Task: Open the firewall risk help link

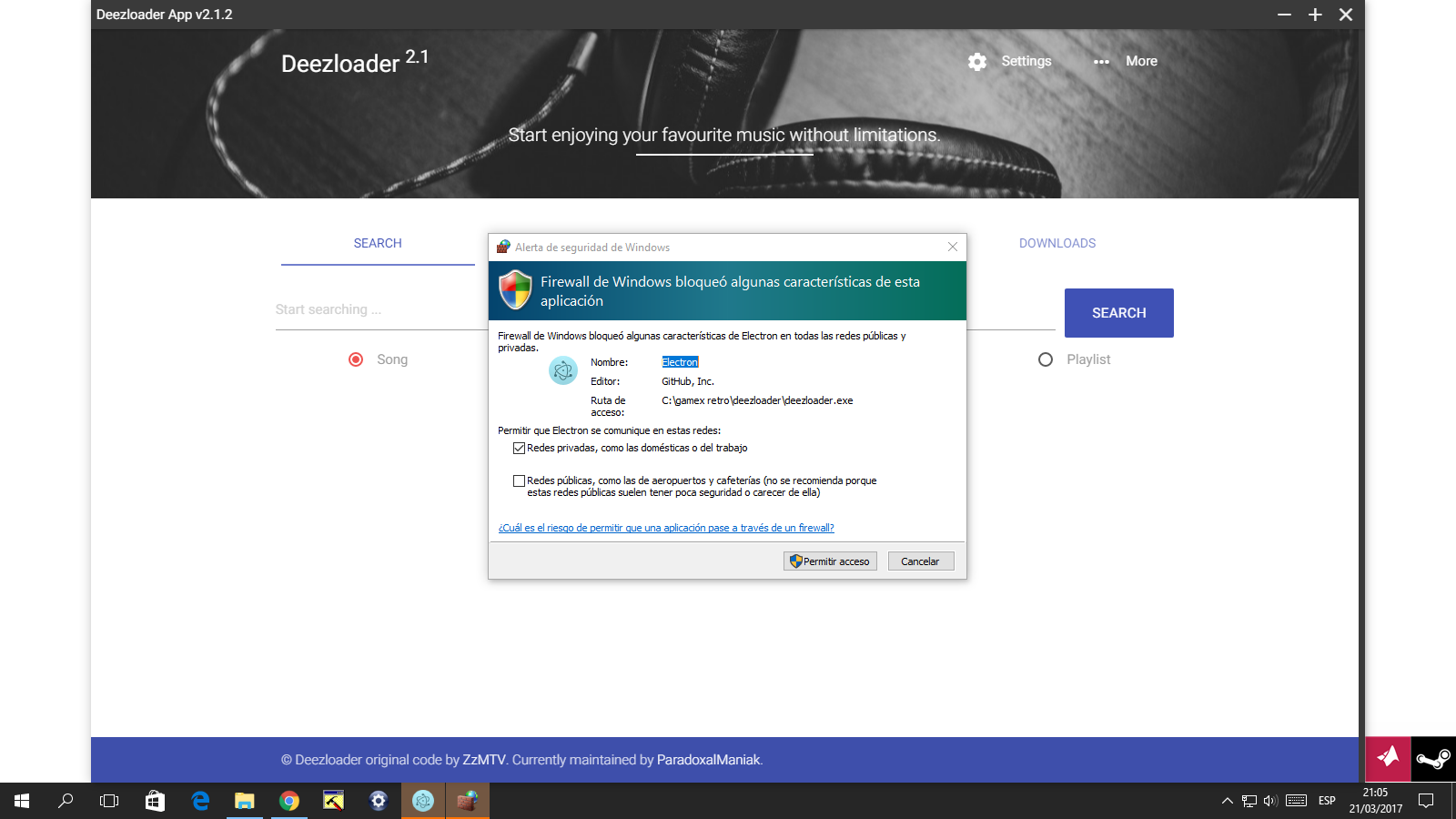Action: 666,528
